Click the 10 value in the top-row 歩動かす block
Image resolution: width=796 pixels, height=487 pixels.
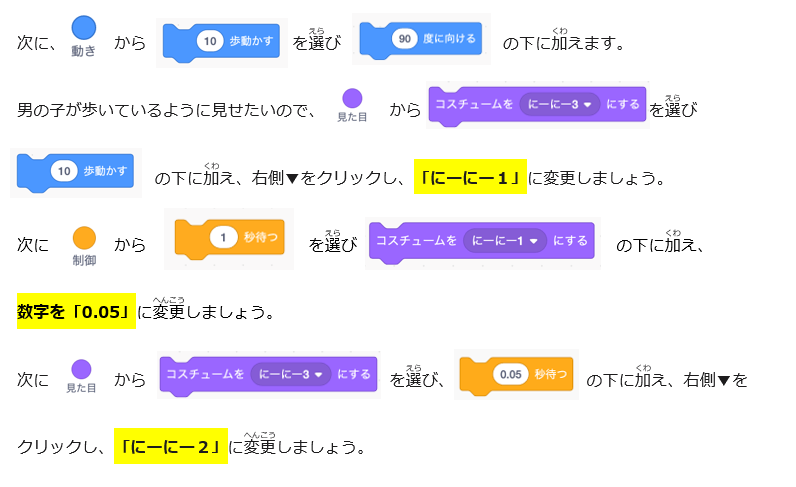coord(209,41)
